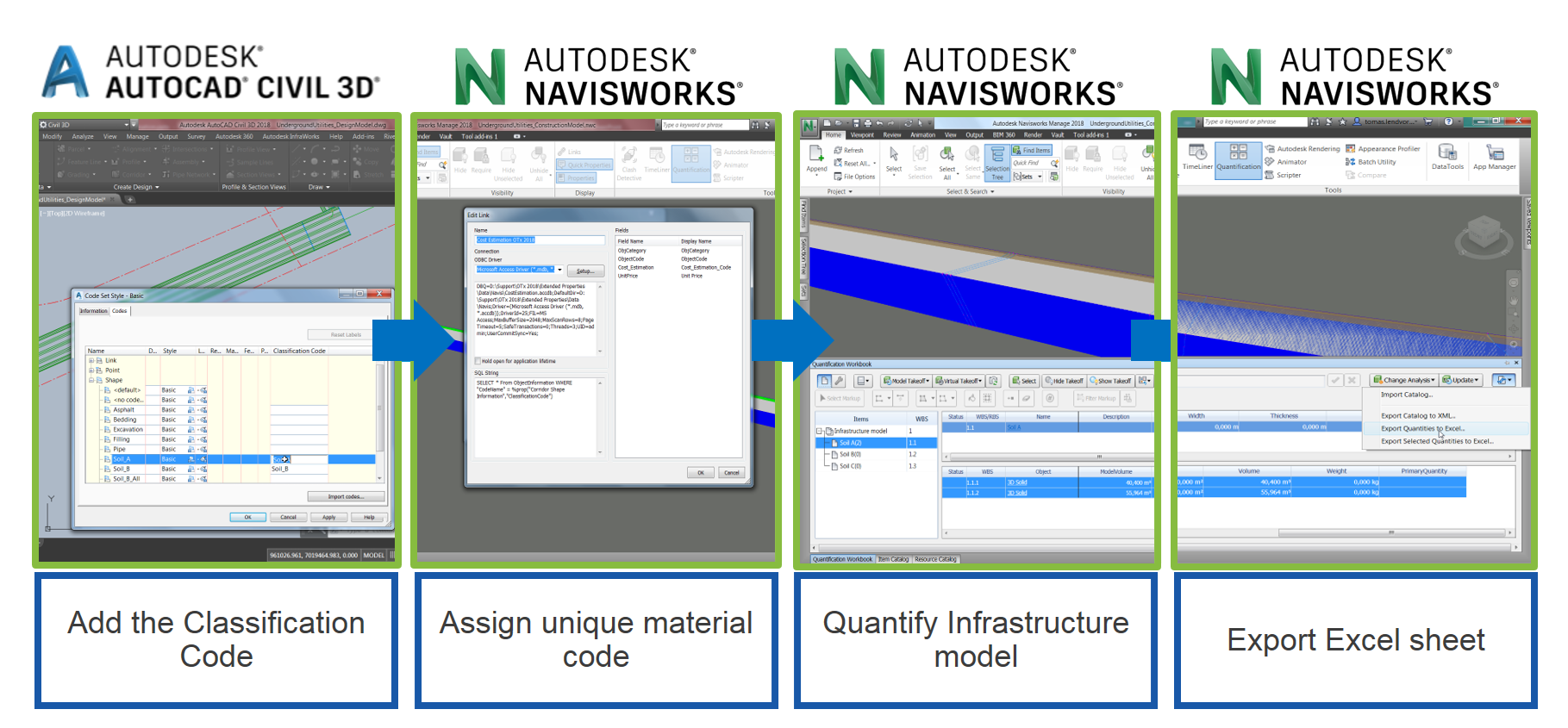Choose Export Quantities to Excel
1568x728 pixels.
[1422, 428]
